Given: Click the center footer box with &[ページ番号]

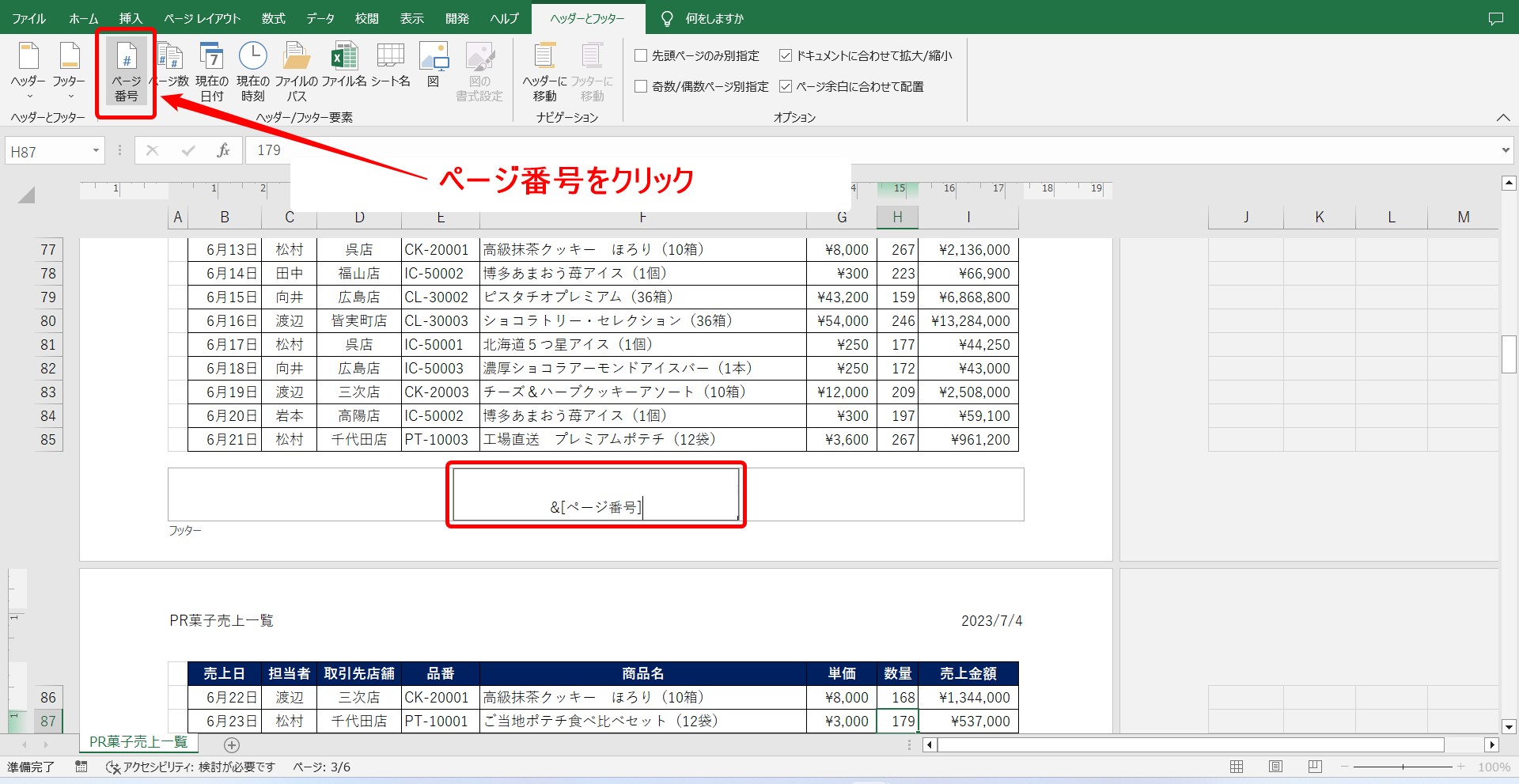Looking at the screenshot, I should 596,496.
